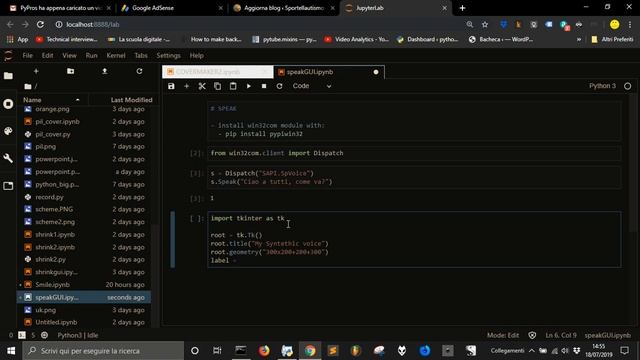Select uk.png in file list
Screen dimensions: 640x360
pyautogui.click(x=84, y=310)
